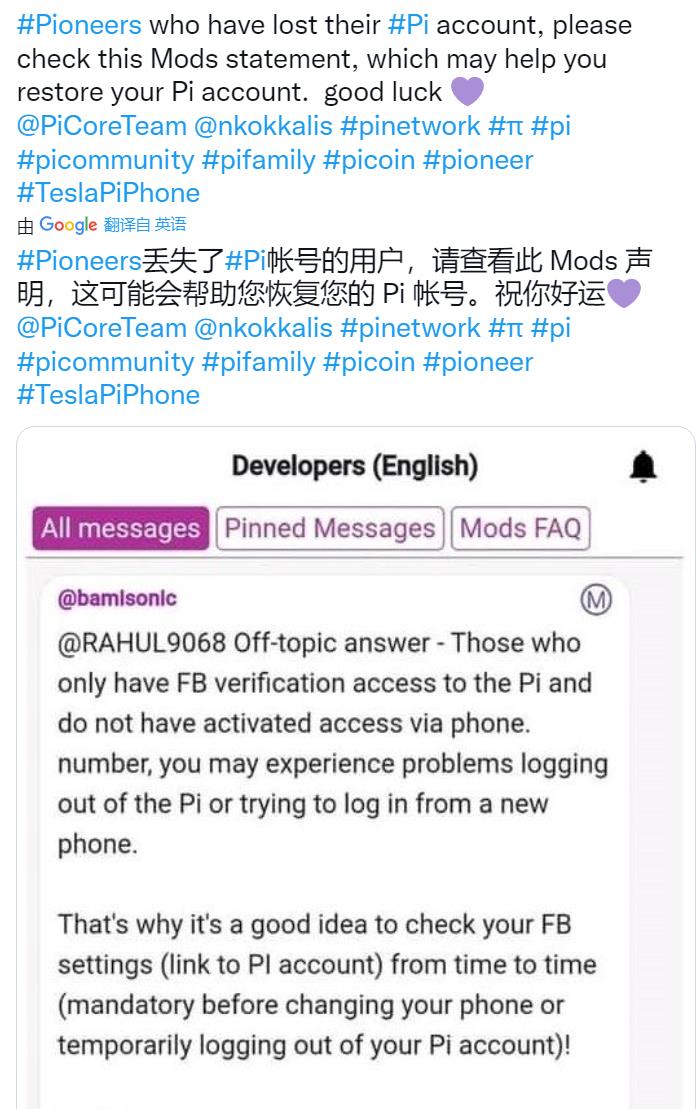Open the Mods FAQ tab
Image resolution: width=696 pixels, height=1109 pixels.
(521, 528)
